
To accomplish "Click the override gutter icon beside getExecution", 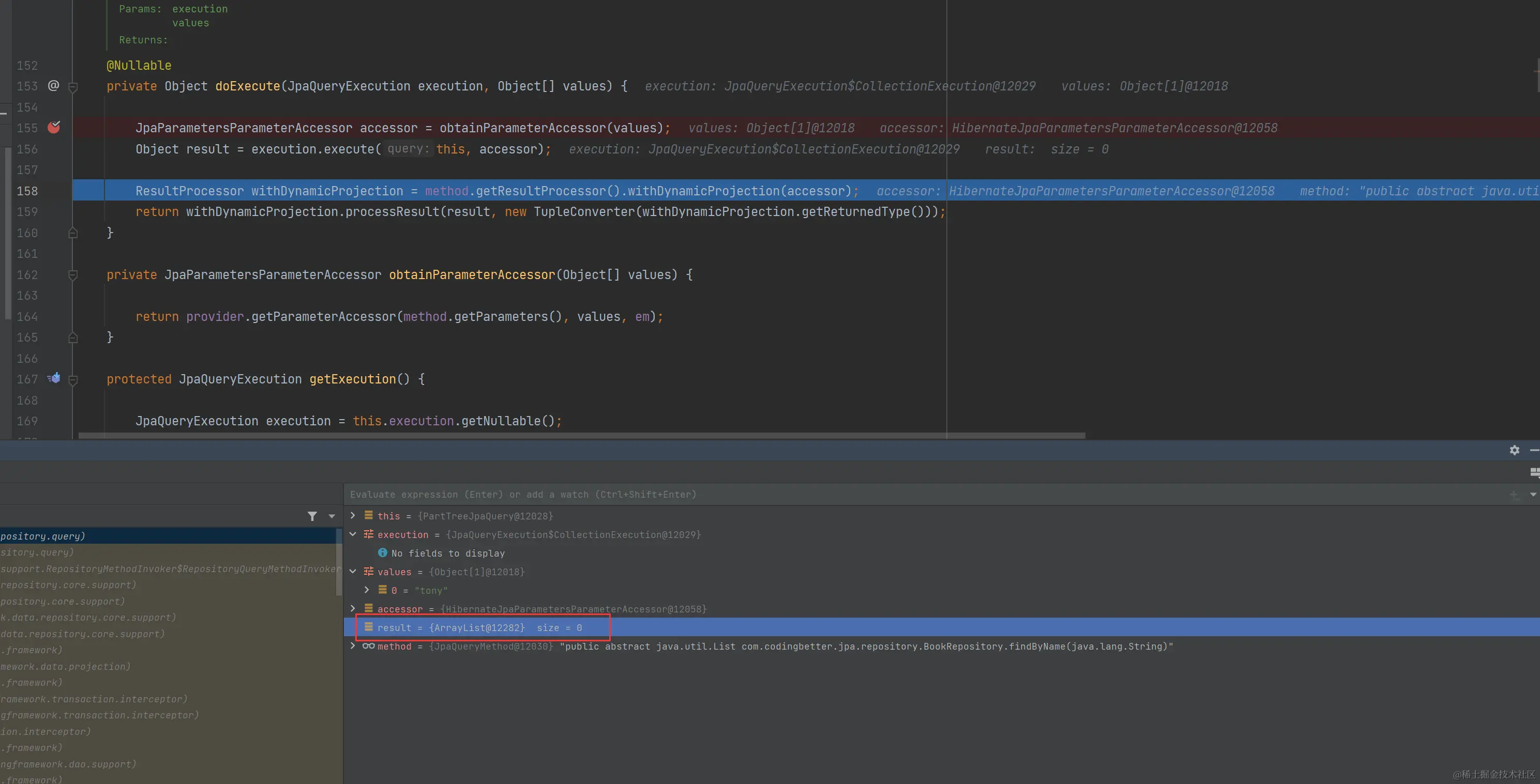I will point(54,378).
